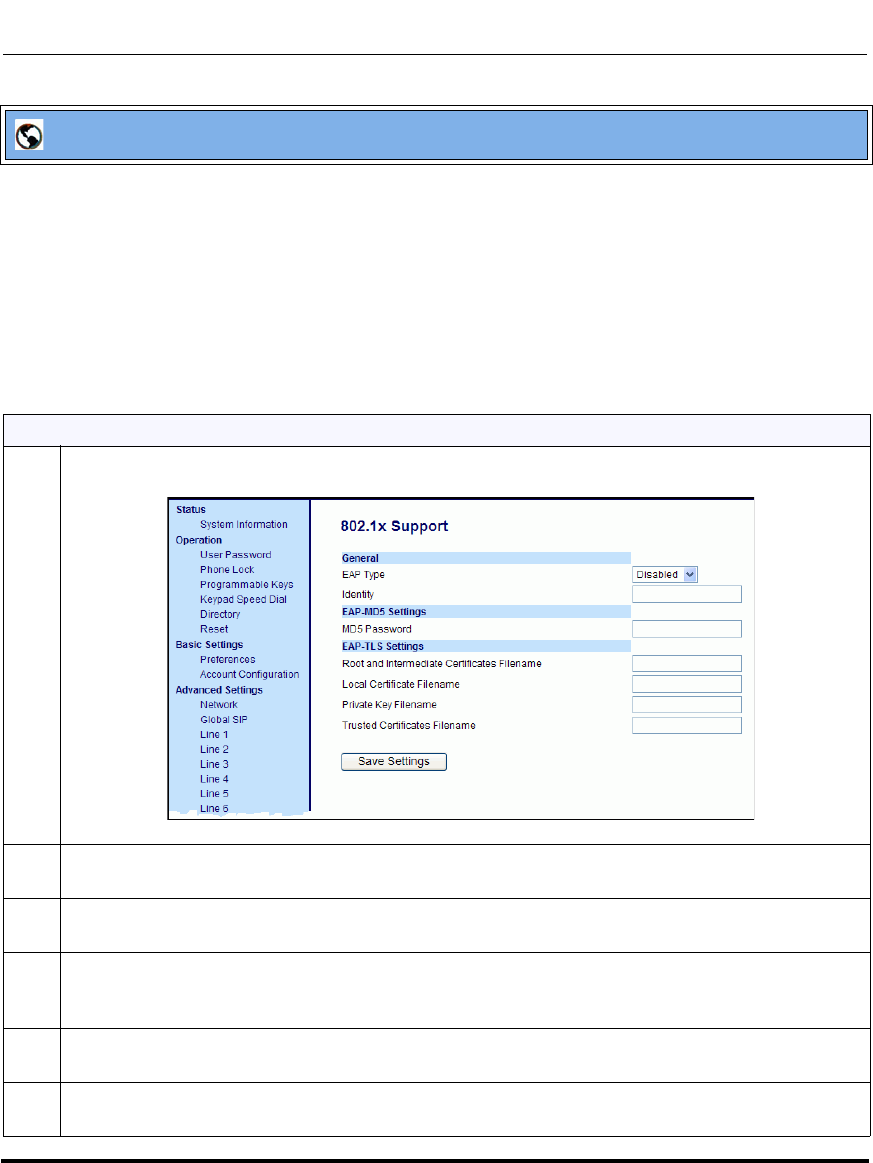Open Line 1 settings
Image resolution: width=873 pixels, height=1163 pixels.
pos(214,734)
